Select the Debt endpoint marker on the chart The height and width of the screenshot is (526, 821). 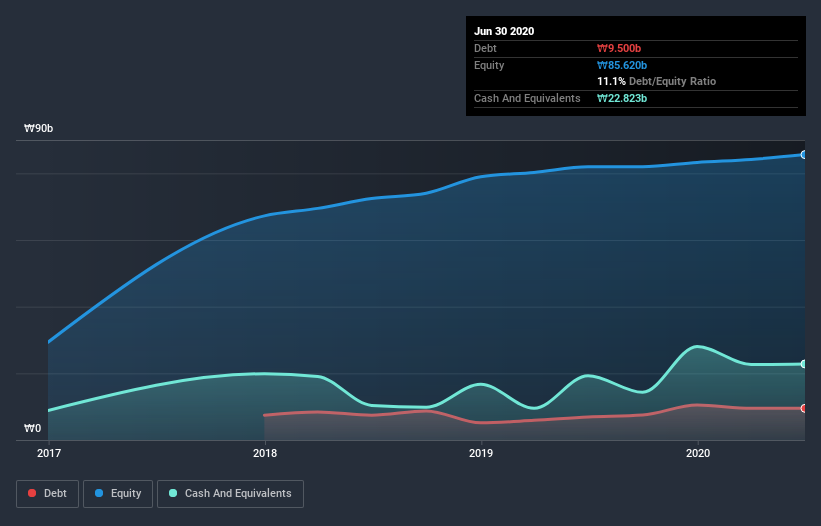[x=804, y=408]
